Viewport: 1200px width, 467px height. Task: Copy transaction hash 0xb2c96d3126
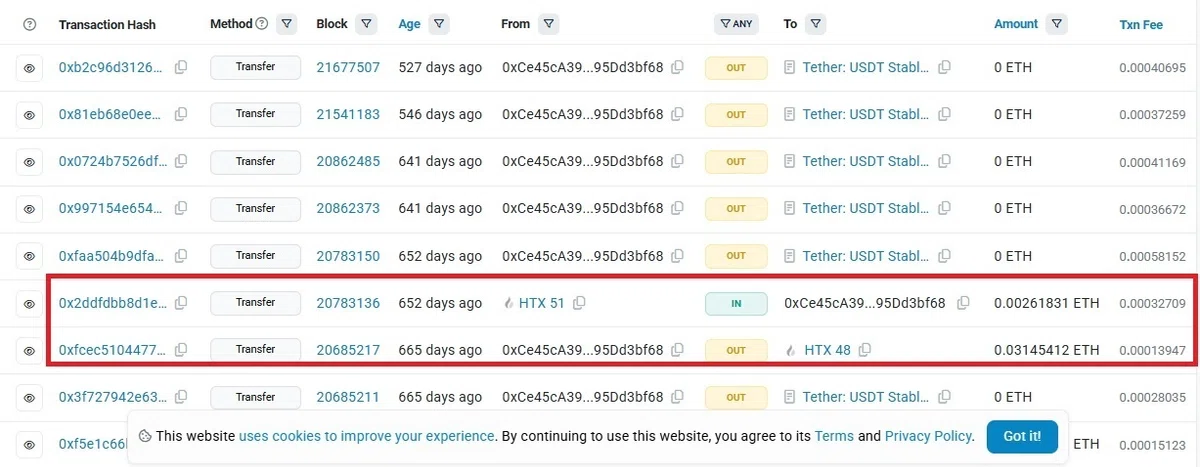[181, 67]
